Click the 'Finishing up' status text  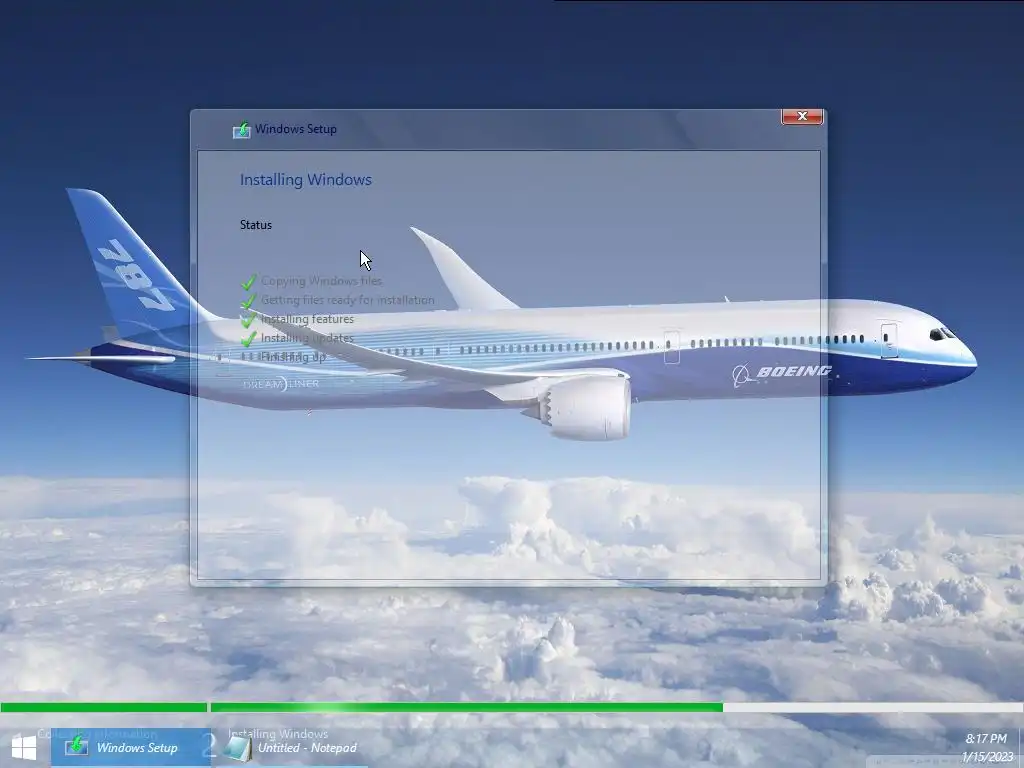click(293, 357)
